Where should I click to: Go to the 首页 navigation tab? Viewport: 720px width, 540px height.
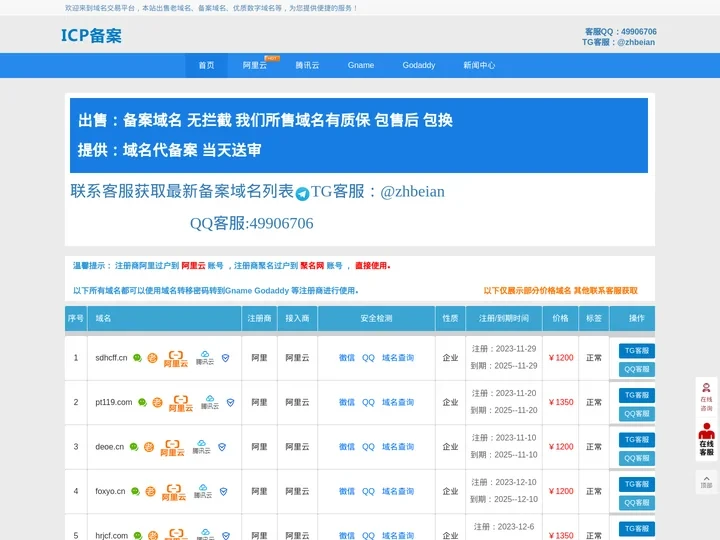[x=206, y=65]
